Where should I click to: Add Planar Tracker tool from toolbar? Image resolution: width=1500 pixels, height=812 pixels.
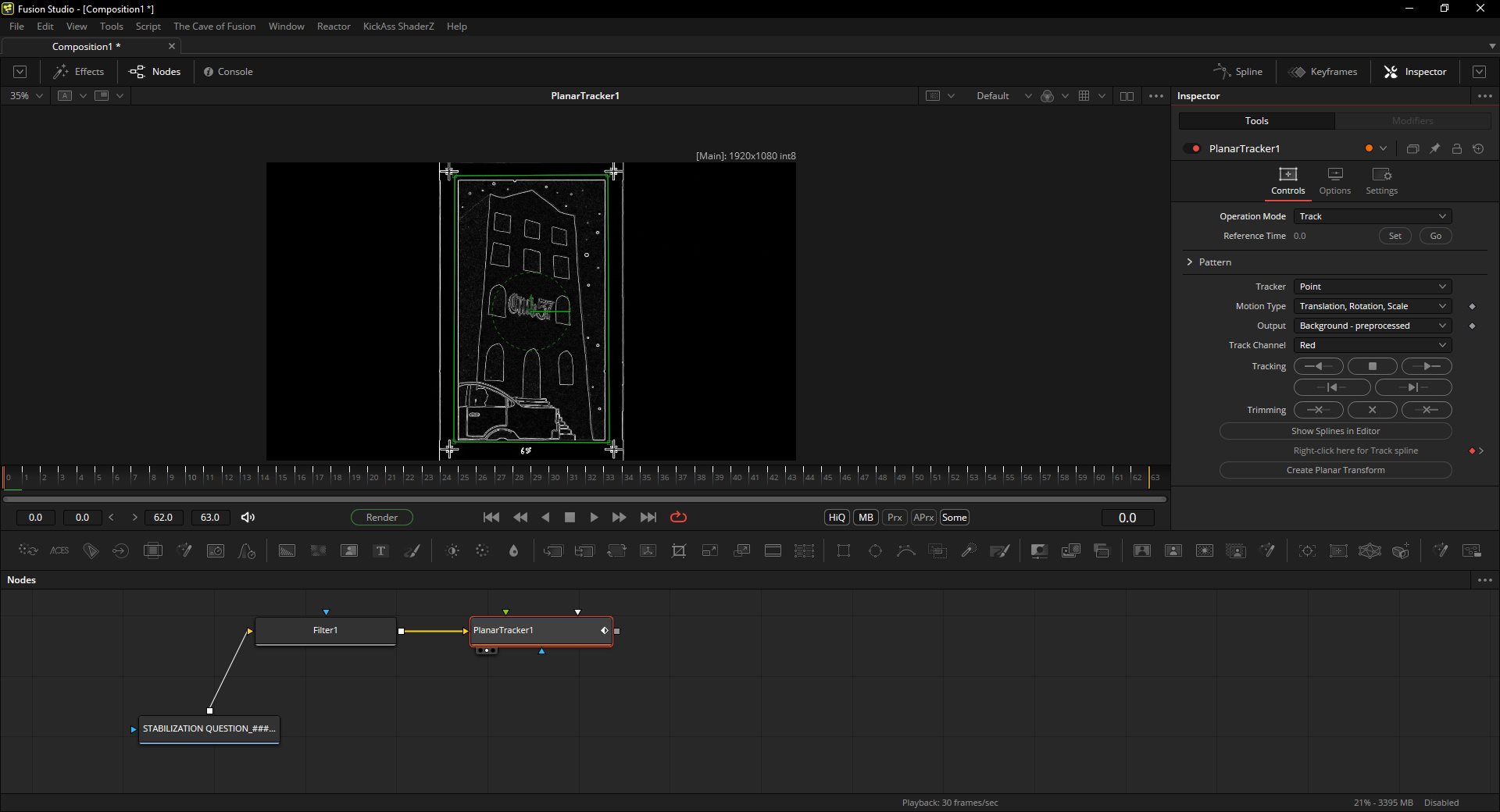tap(1338, 551)
